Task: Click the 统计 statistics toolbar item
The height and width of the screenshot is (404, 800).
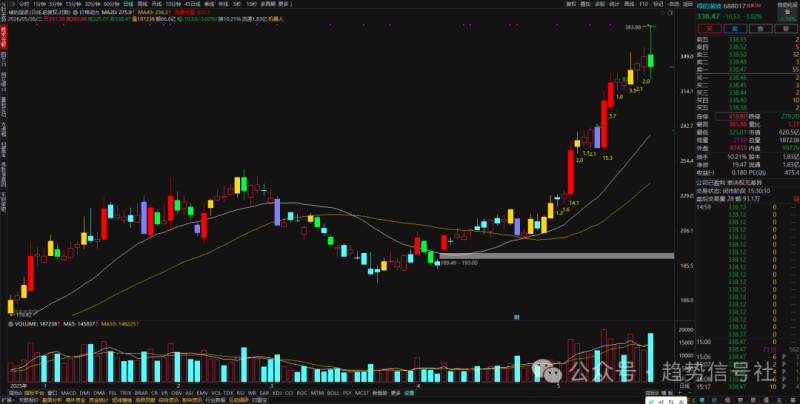Action: click(614, 4)
